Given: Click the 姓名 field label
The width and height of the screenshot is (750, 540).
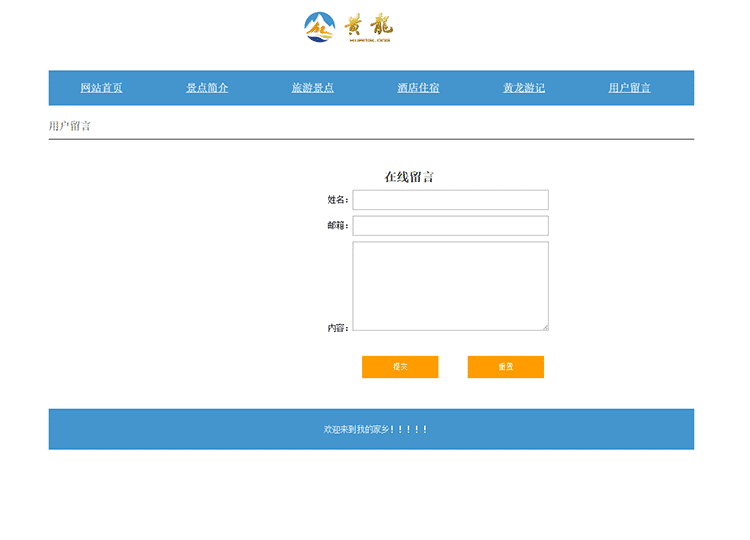Looking at the screenshot, I should [337, 200].
